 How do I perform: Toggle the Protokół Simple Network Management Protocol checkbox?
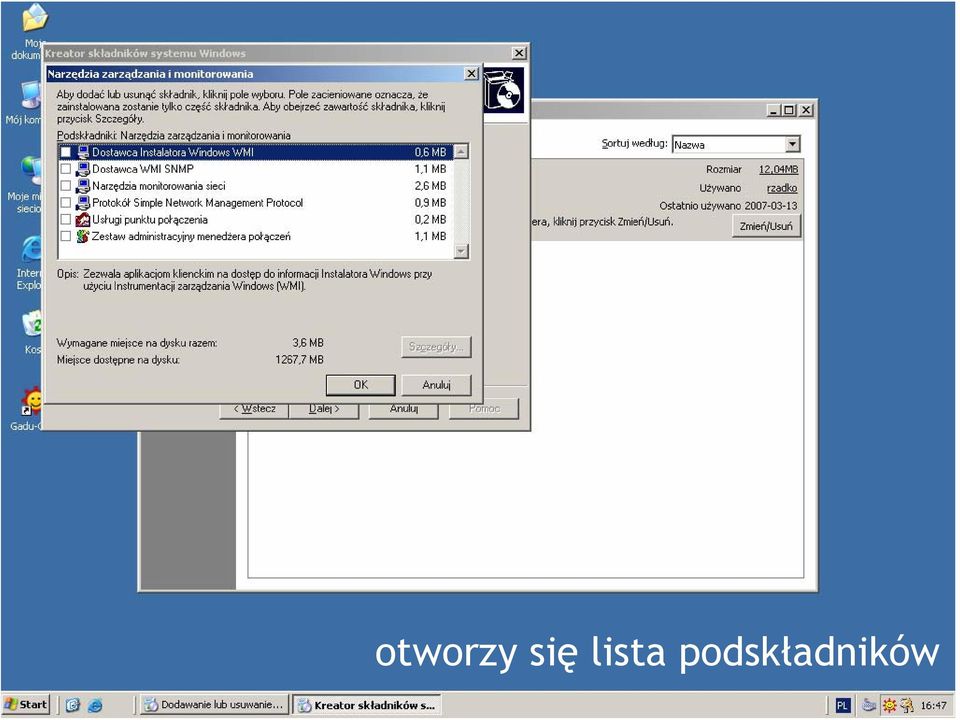[66, 203]
